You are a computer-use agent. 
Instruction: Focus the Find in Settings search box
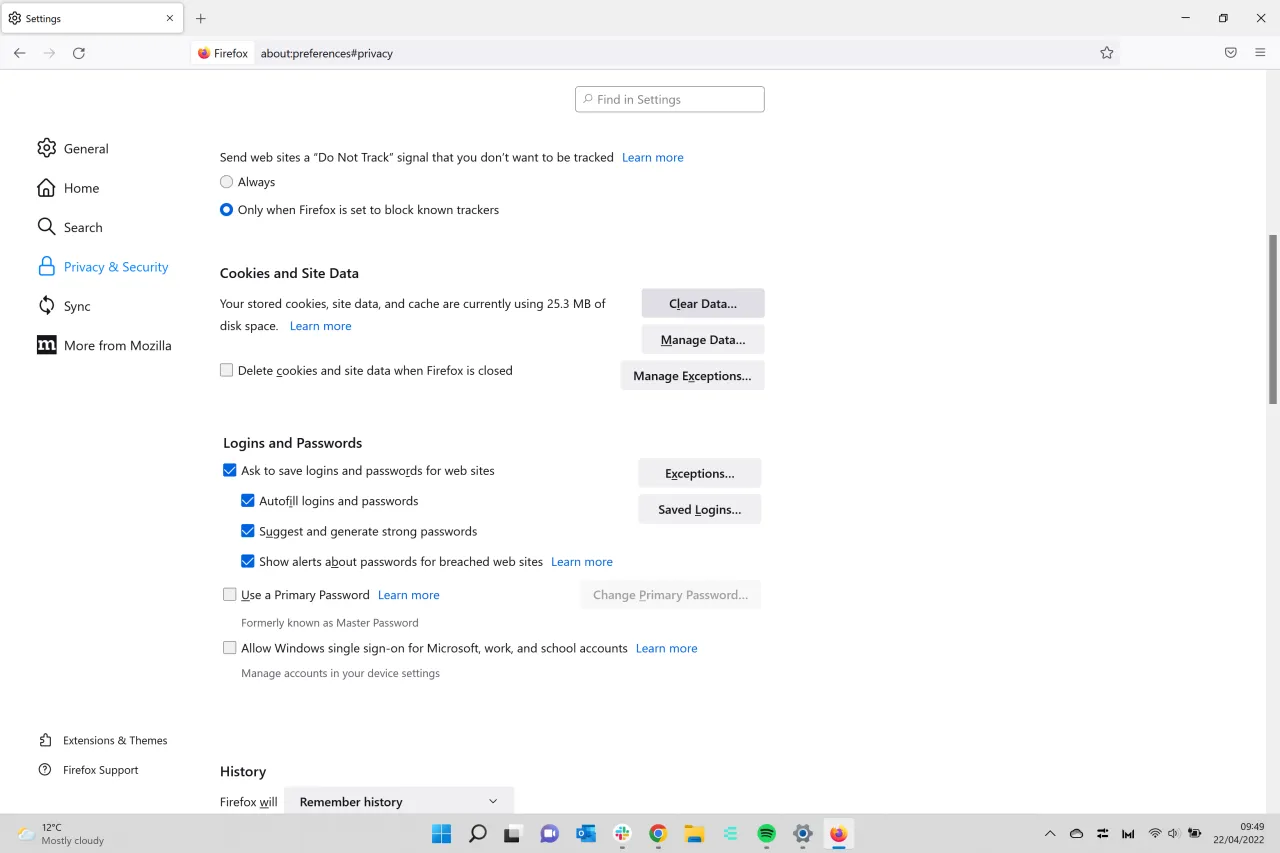tap(670, 99)
